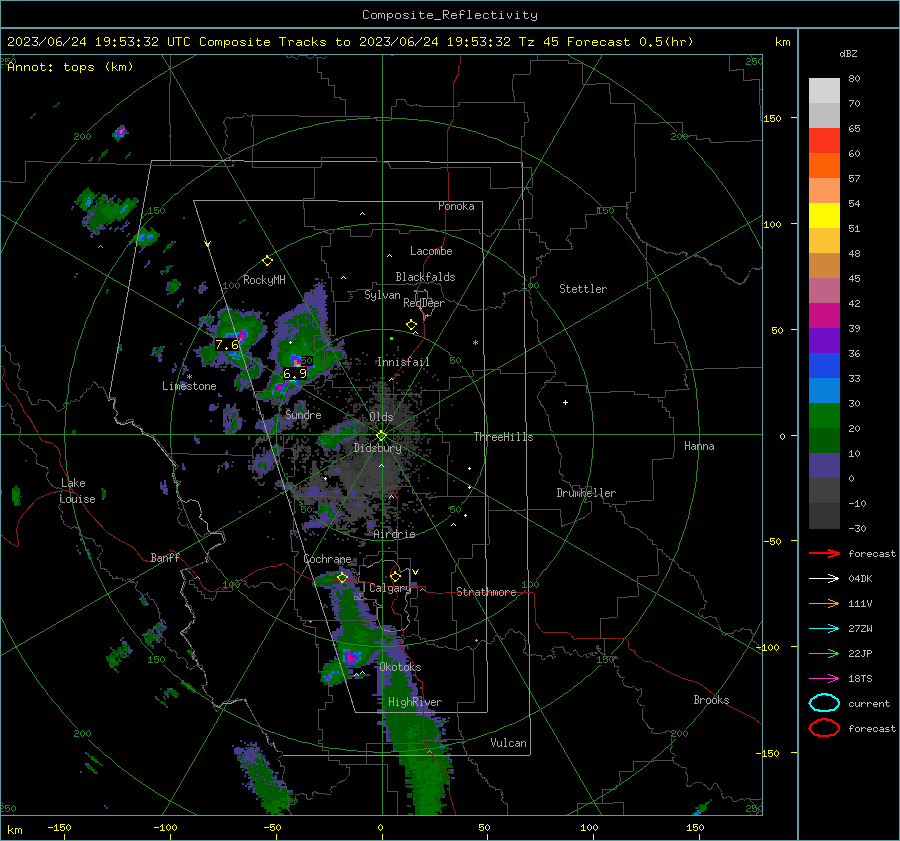Click the Calgary city label
Viewport: 900px width, 841px height.
click(390, 588)
